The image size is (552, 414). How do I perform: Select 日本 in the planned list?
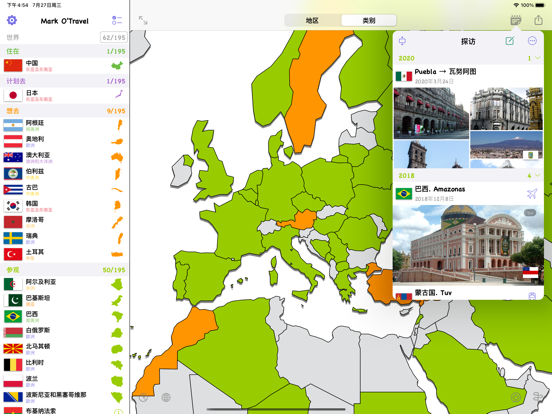tap(64, 95)
